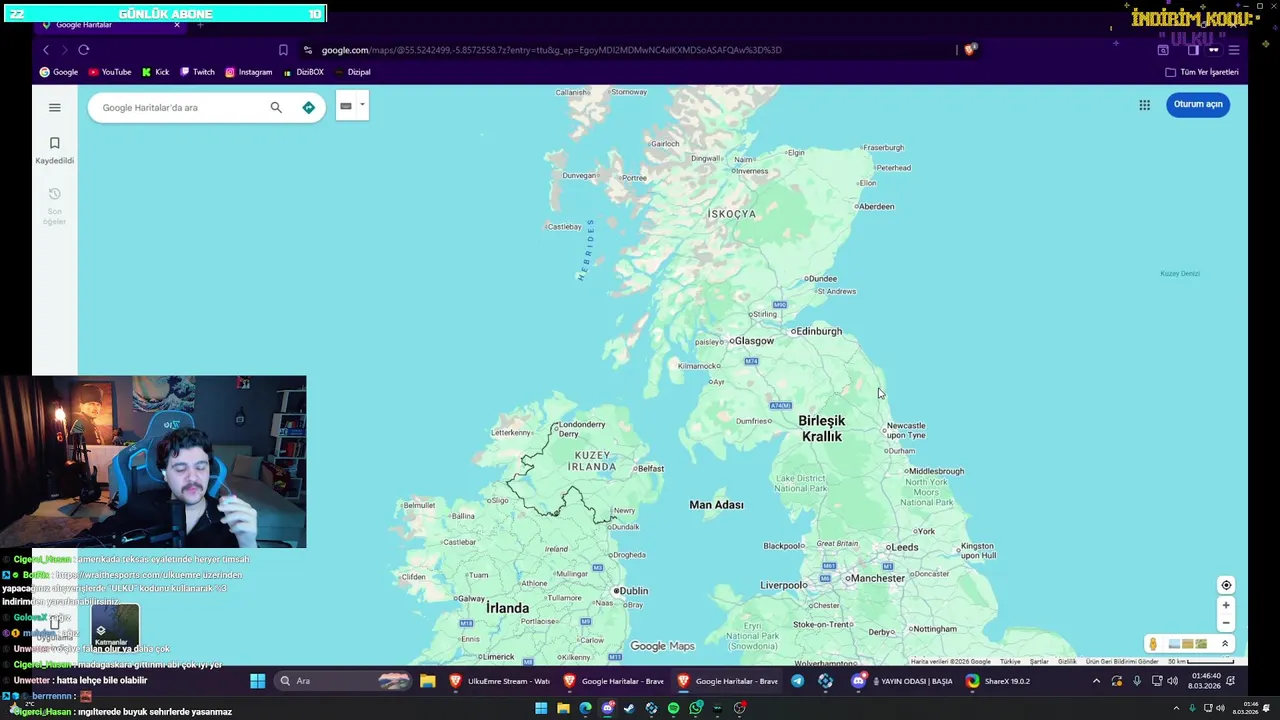
Task: Click the 50 km map scale bar
Action: (1202, 661)
